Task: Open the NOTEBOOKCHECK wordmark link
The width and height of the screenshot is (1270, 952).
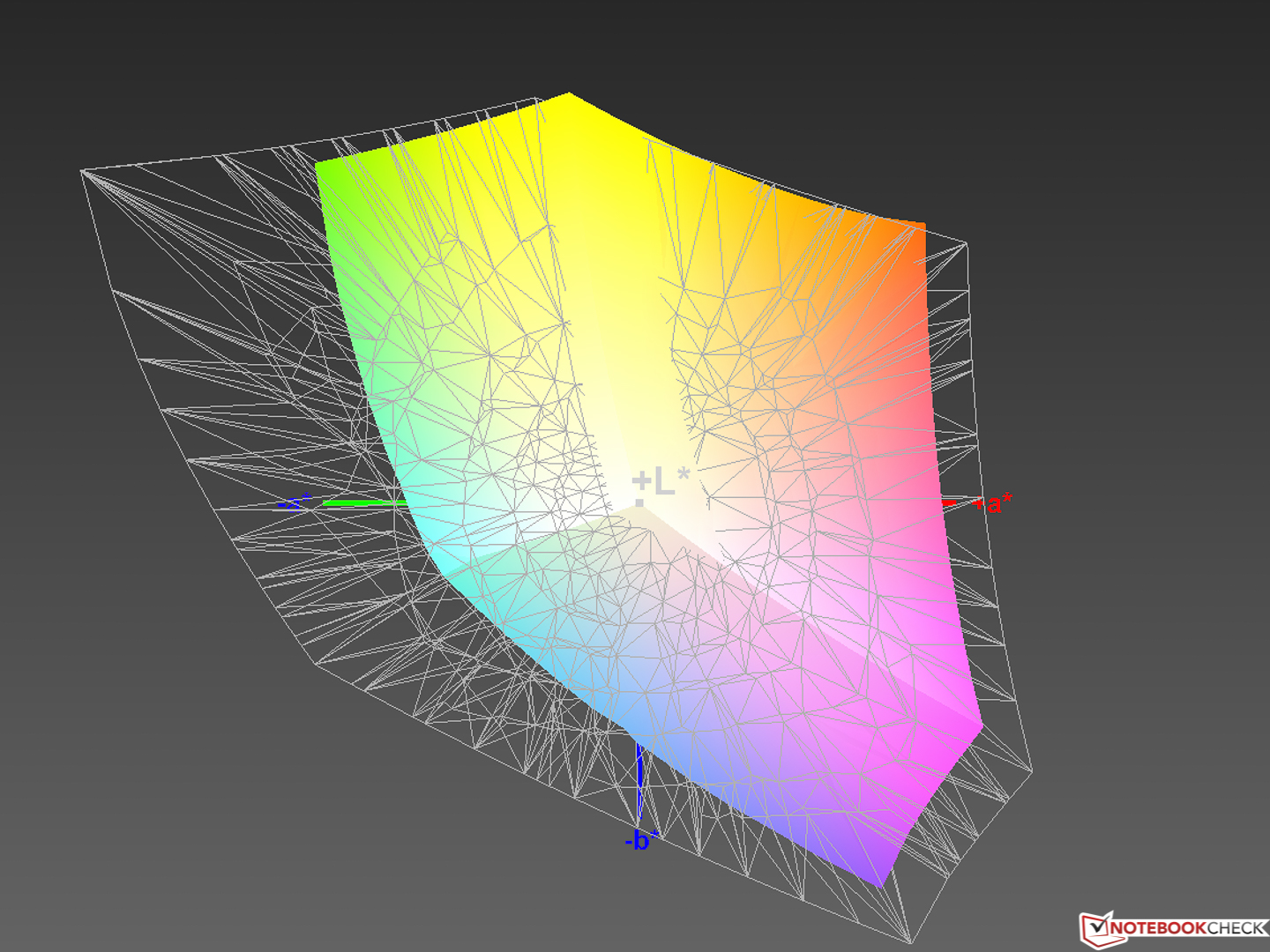Action: coord(1188,928)
